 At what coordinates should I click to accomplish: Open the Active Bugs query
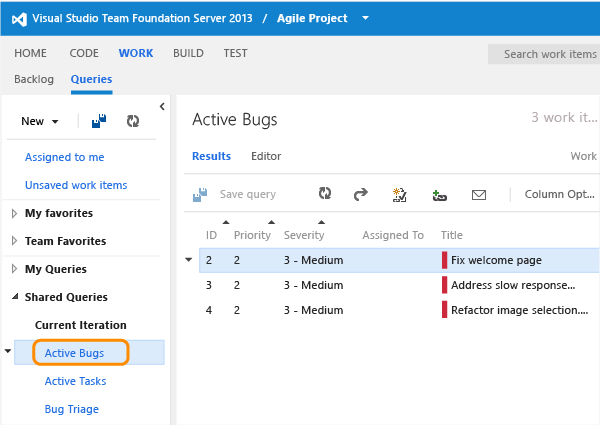point(74,353)
